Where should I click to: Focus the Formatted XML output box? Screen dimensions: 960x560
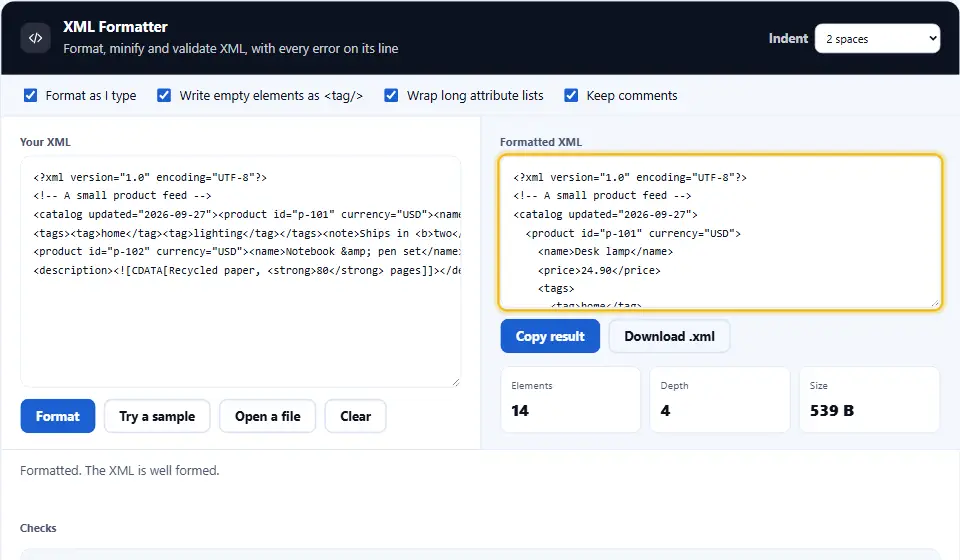(720, 232)
